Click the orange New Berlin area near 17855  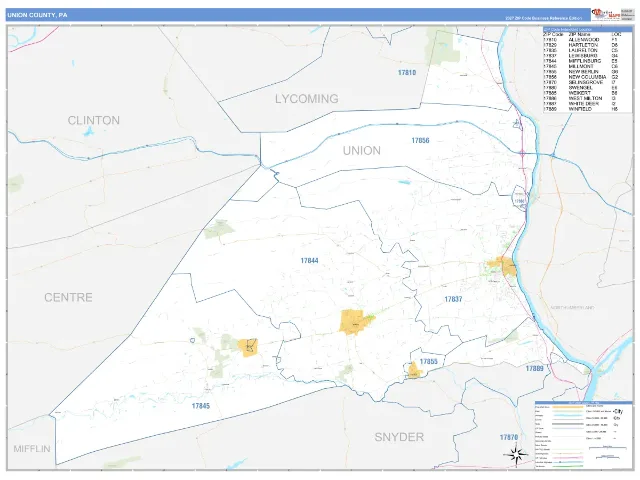(x=414, y=371)
